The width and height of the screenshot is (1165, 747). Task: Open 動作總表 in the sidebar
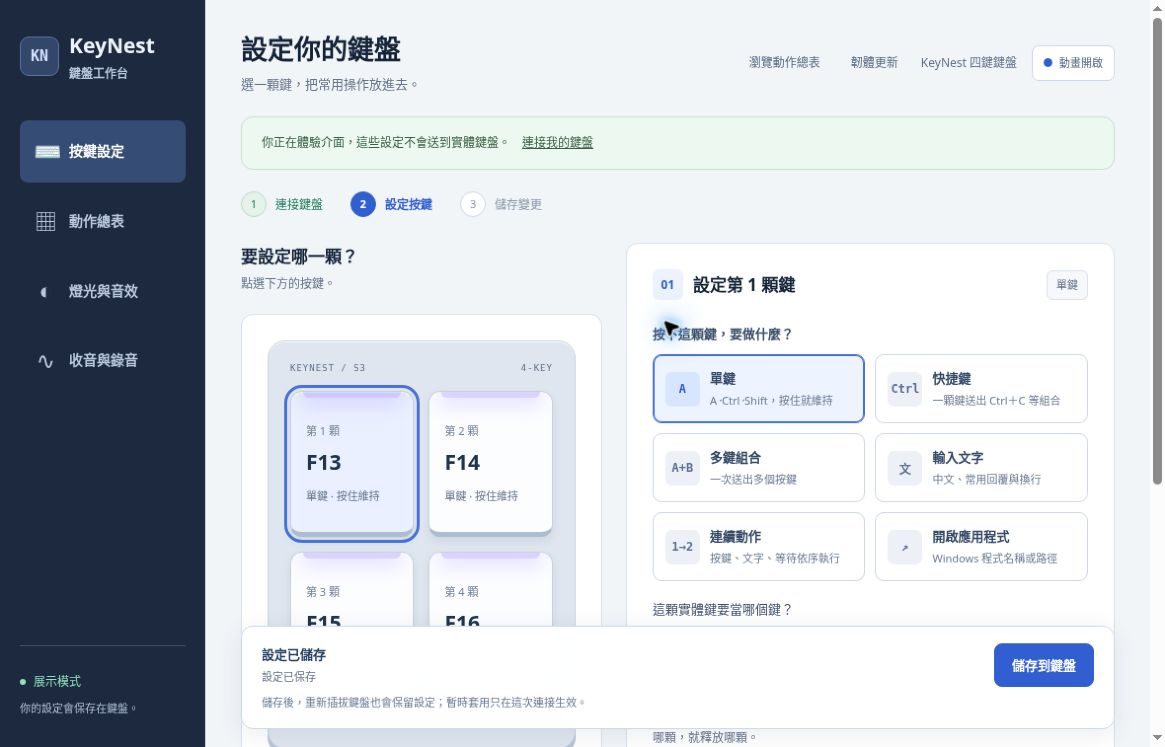103,221
